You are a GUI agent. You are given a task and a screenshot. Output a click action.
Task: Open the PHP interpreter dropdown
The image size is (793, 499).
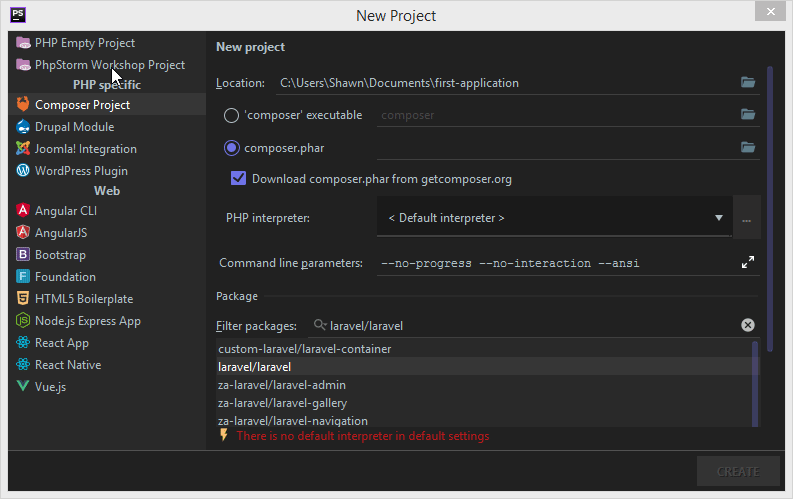(x=554, y=217)
